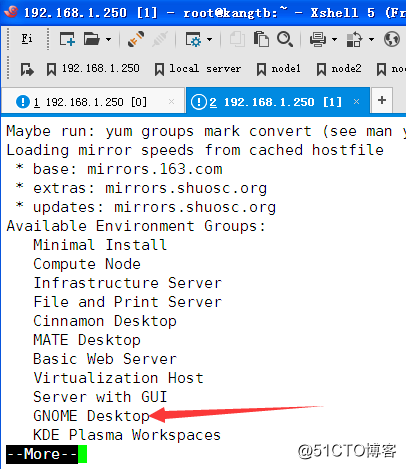Switch to tab 1 192.168.1.250 [0]
The height and width of the screenshot is (469, 406).
(x=93, y=102)
